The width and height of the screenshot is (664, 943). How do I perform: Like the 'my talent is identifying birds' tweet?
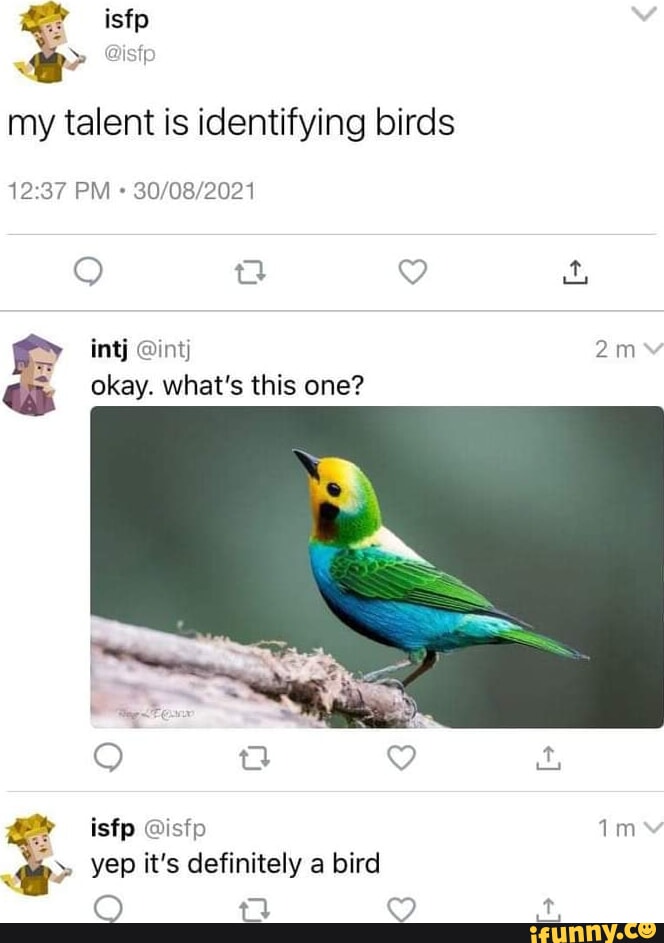[x=412, y=272]
